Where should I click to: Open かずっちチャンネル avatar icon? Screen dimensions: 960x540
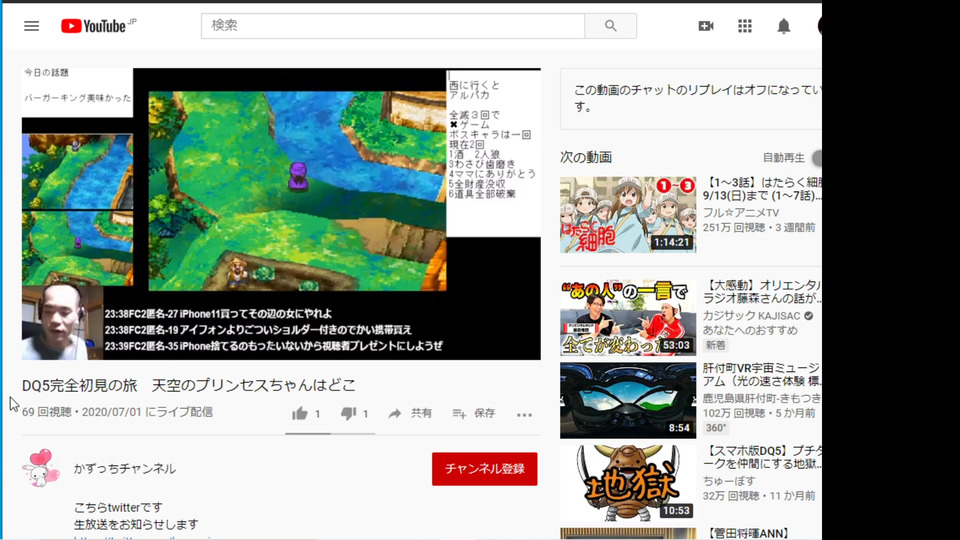[x=41, y=468]
